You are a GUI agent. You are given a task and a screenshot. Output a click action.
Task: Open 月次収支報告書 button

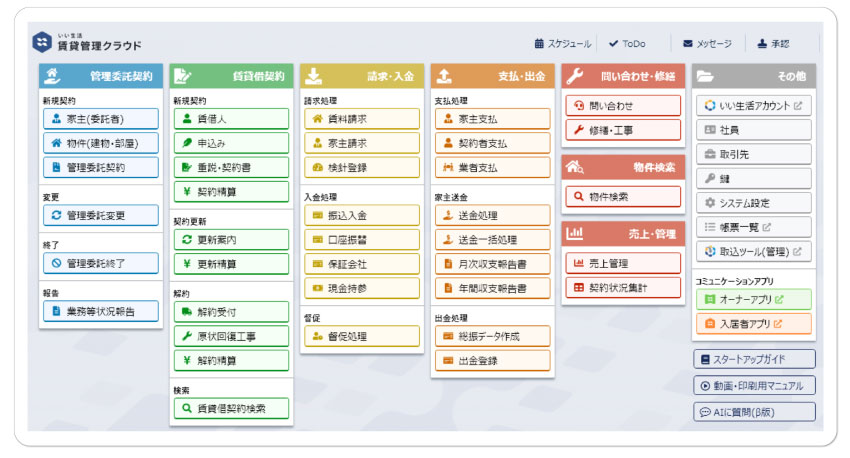[493, 264]
